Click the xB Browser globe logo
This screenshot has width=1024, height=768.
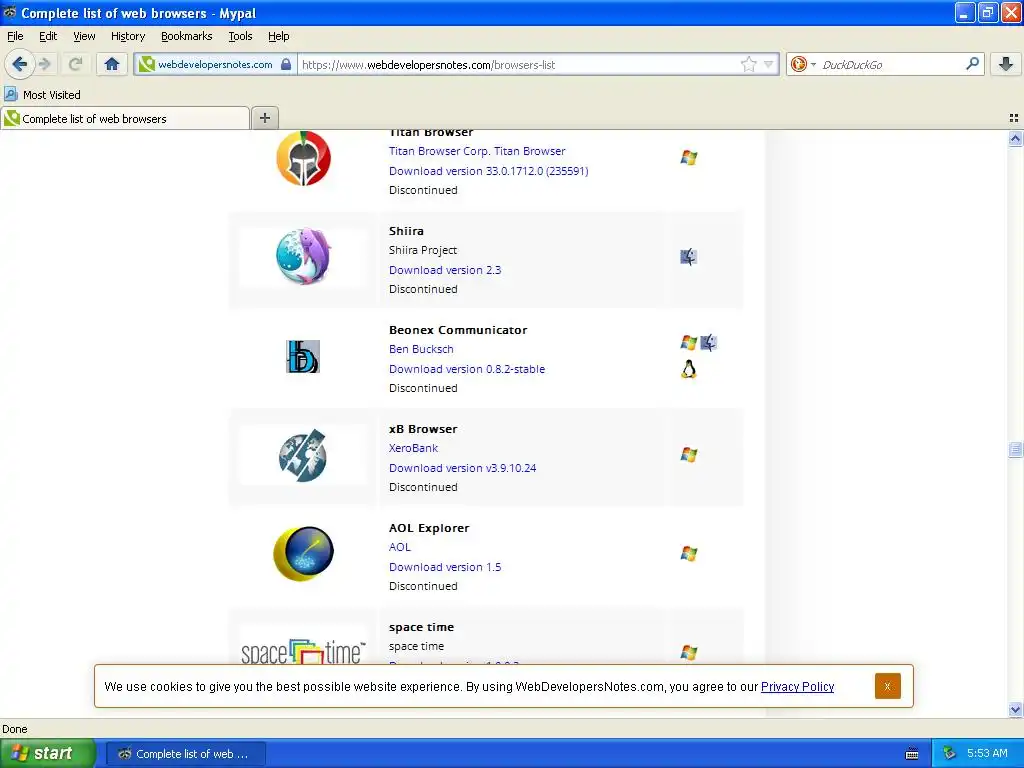303,455
